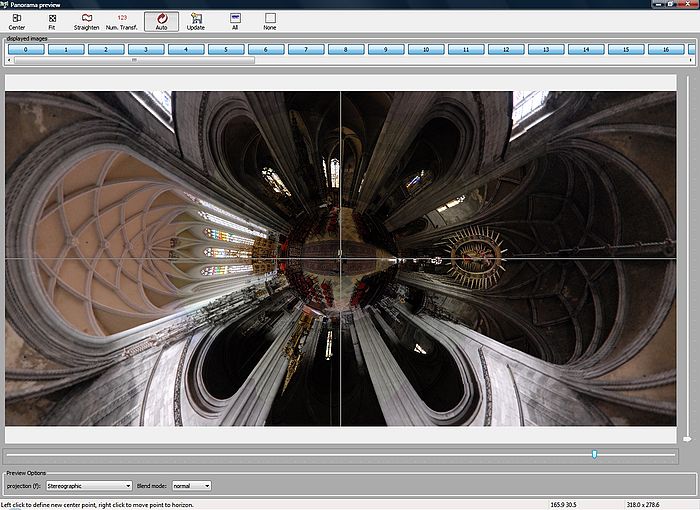Open the Num. Transf. tool
The height and width of the screenshot is (510, 700).
[122, 20]
